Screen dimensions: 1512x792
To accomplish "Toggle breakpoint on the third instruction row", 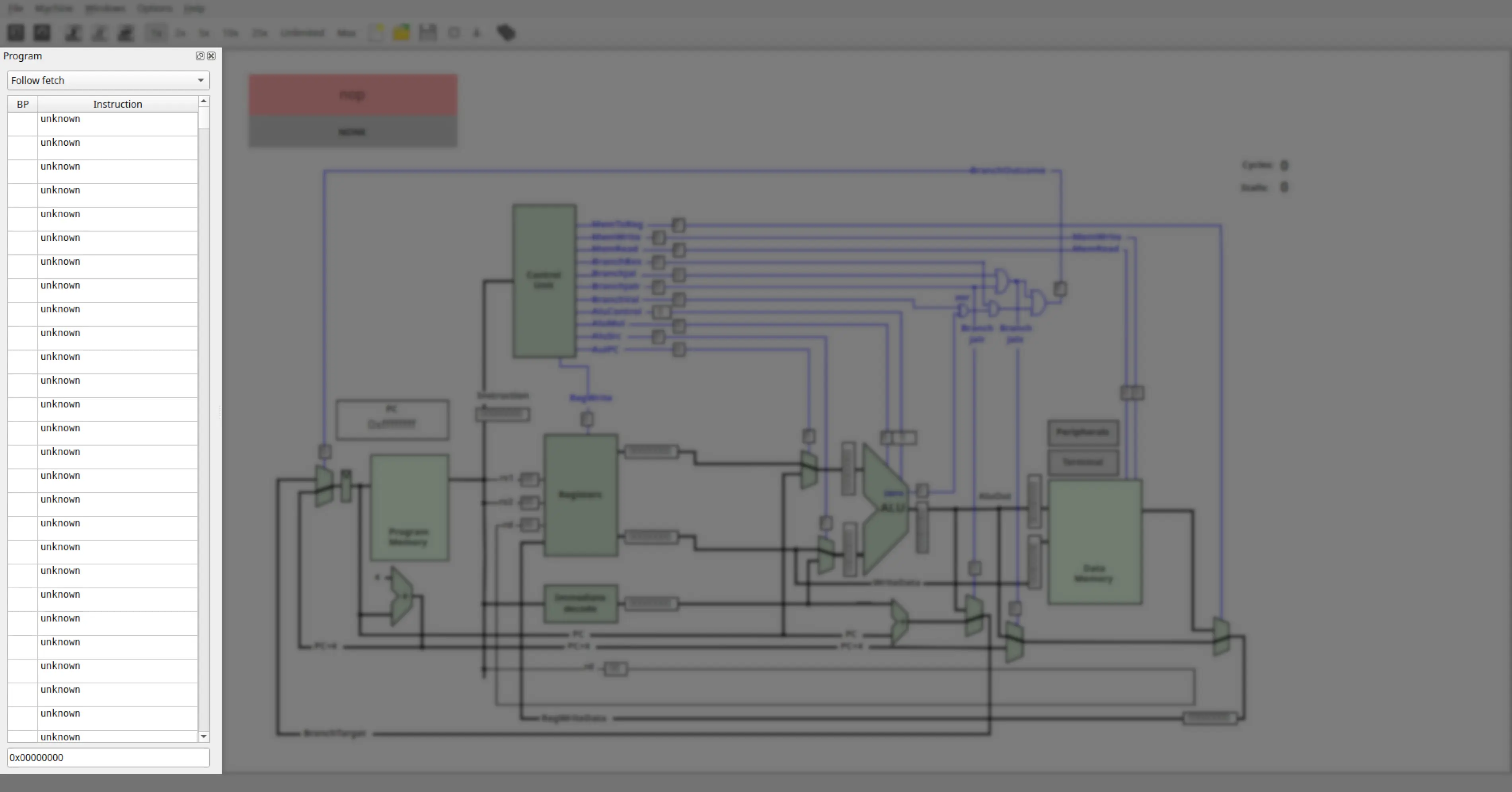I will click(22, 172).
